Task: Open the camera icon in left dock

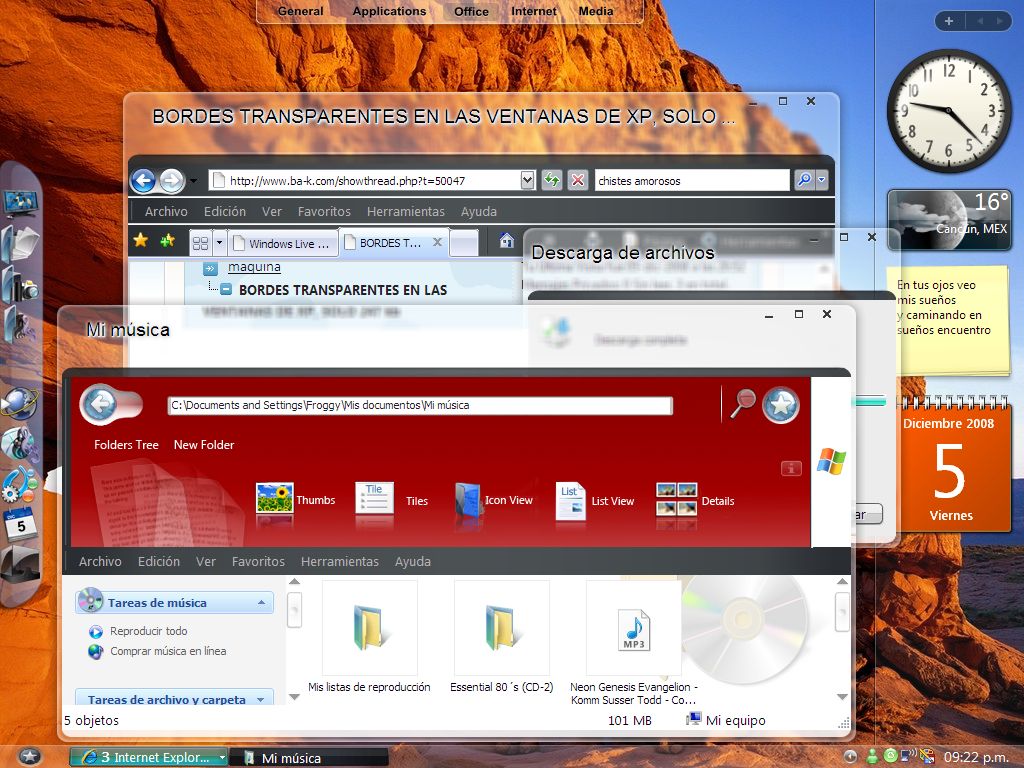Action: [x=20, y=285]
